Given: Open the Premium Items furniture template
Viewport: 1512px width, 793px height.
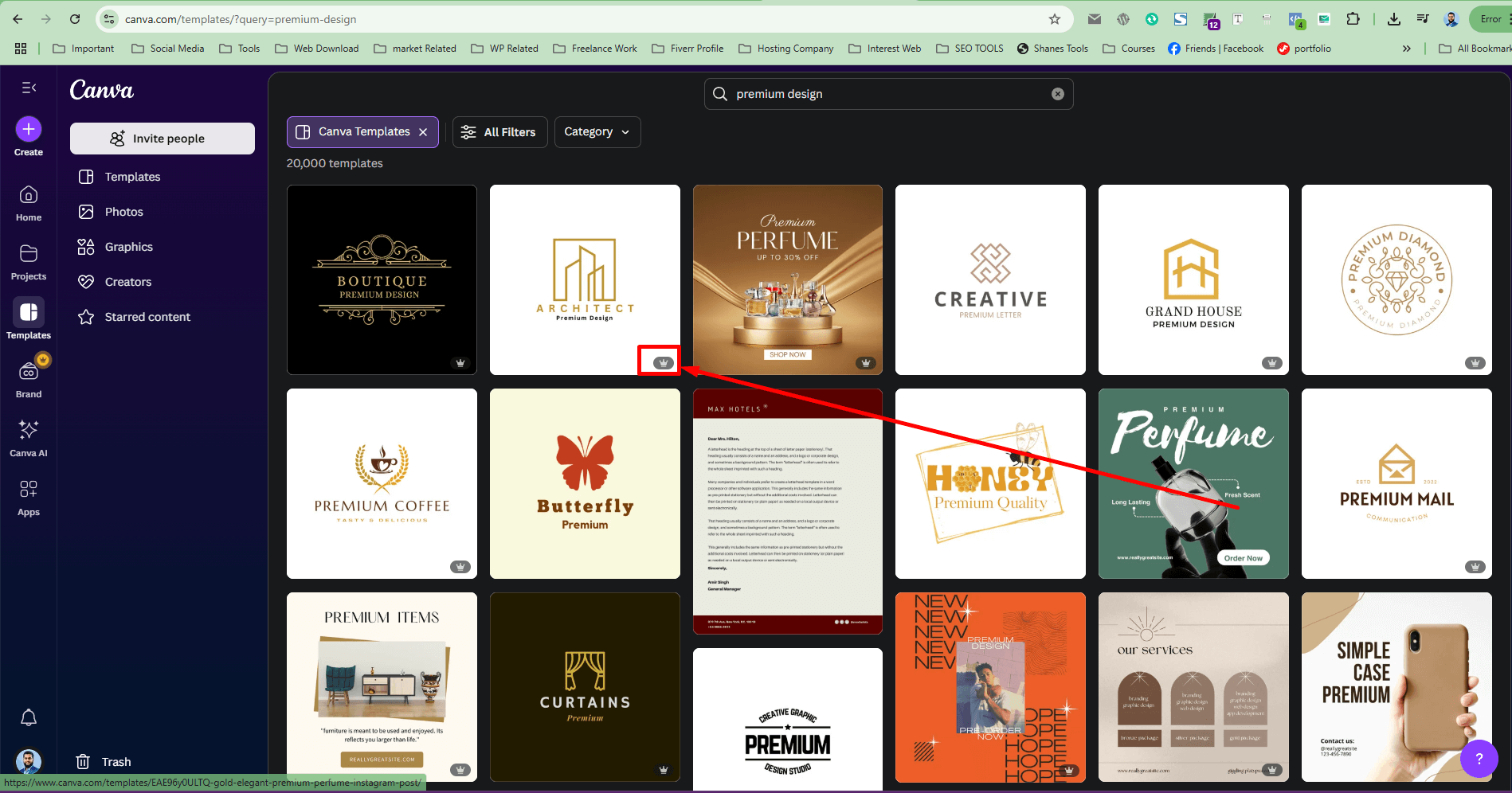Looking at the screenshot, I should [x=382, y=687].
